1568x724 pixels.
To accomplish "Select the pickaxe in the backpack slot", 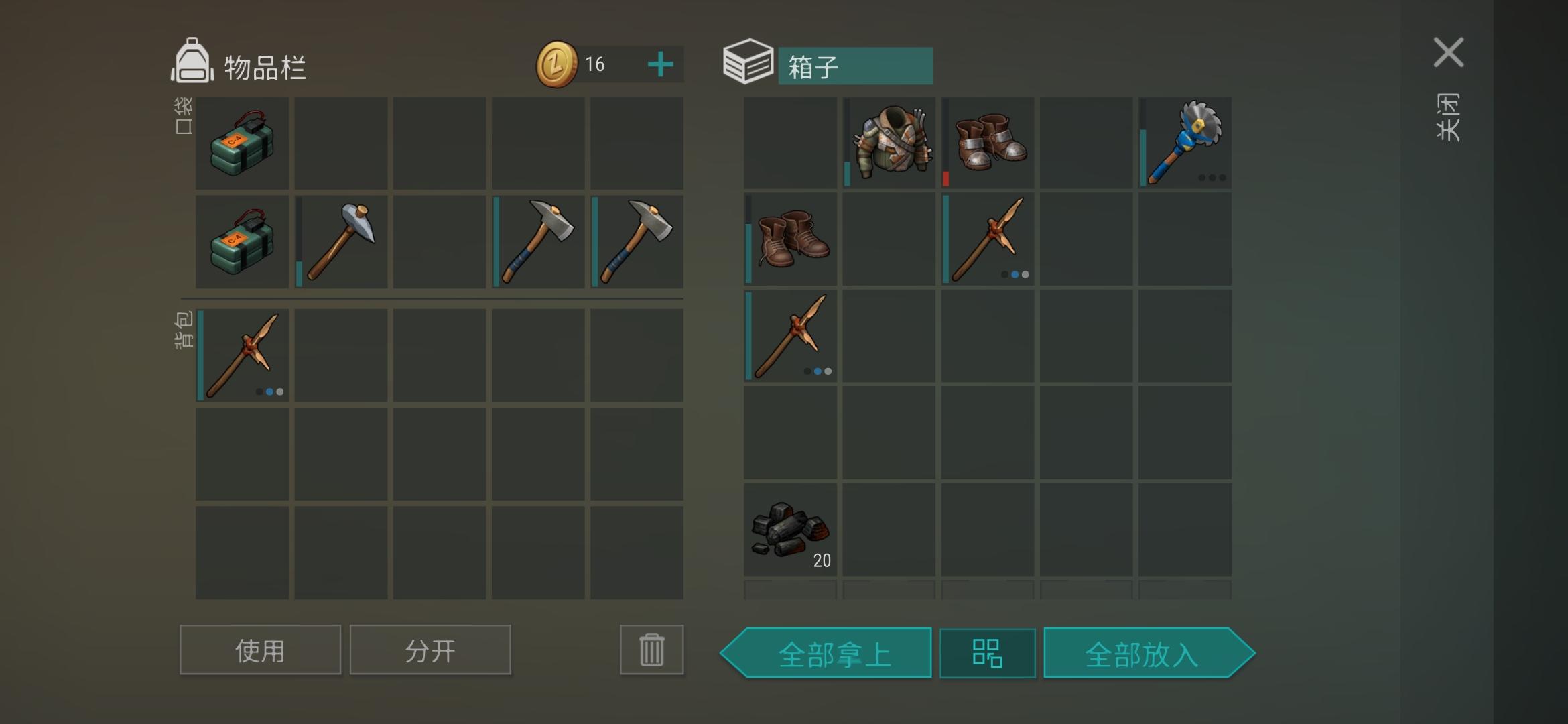I will [x=242, y=355].
